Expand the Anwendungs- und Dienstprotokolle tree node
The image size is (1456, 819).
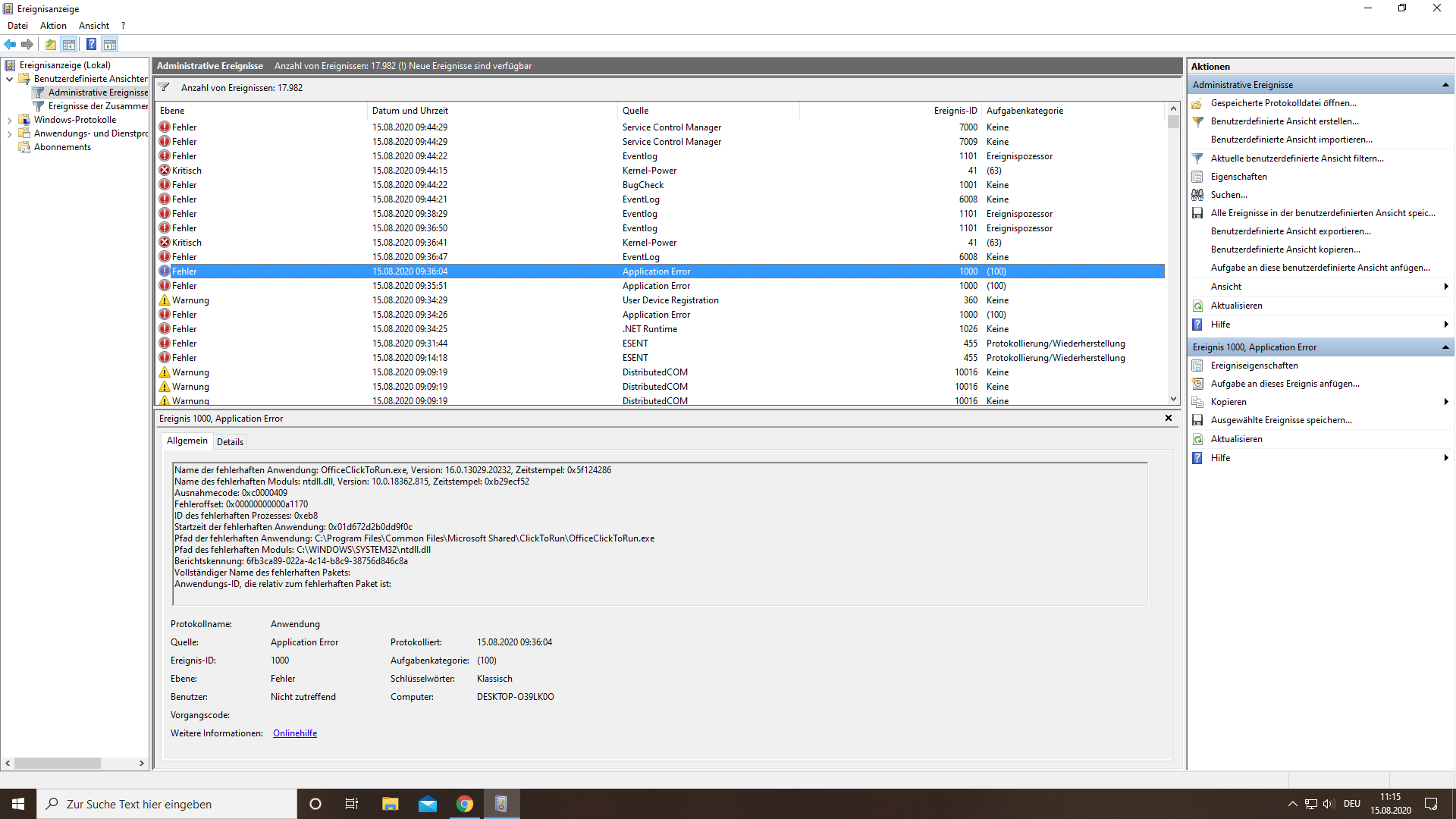pyautogui.click(x=9, y=133)
